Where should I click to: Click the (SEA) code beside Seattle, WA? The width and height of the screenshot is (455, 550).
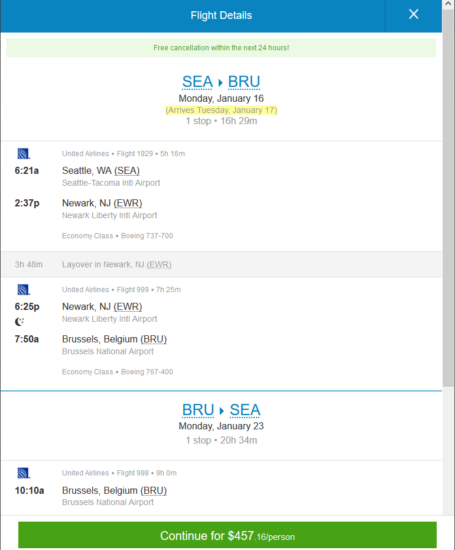tap(127, 171)
